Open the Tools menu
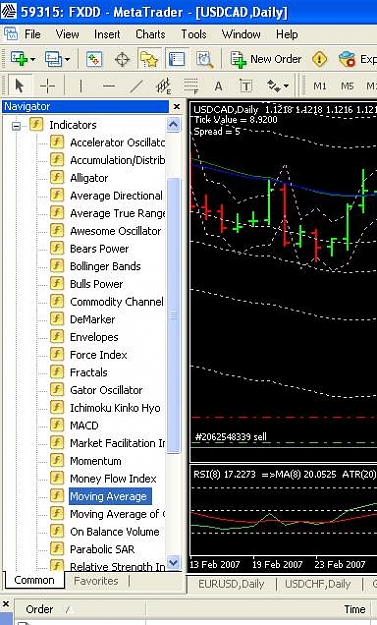Screen dimensions: 377x625 click(x=194, y=34)
